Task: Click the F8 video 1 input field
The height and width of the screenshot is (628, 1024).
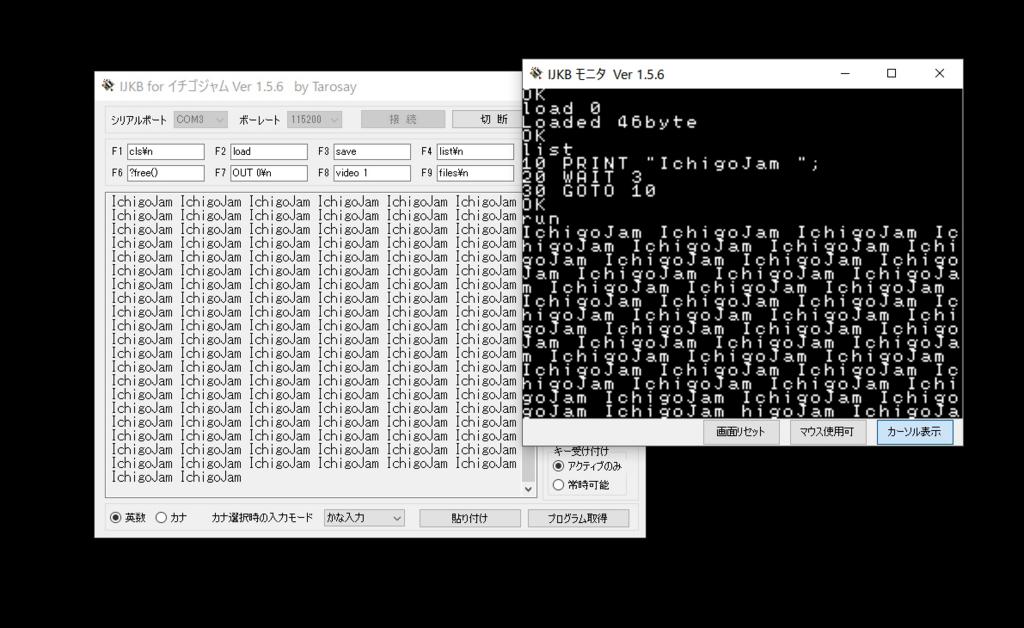Action: pos(372,173)
